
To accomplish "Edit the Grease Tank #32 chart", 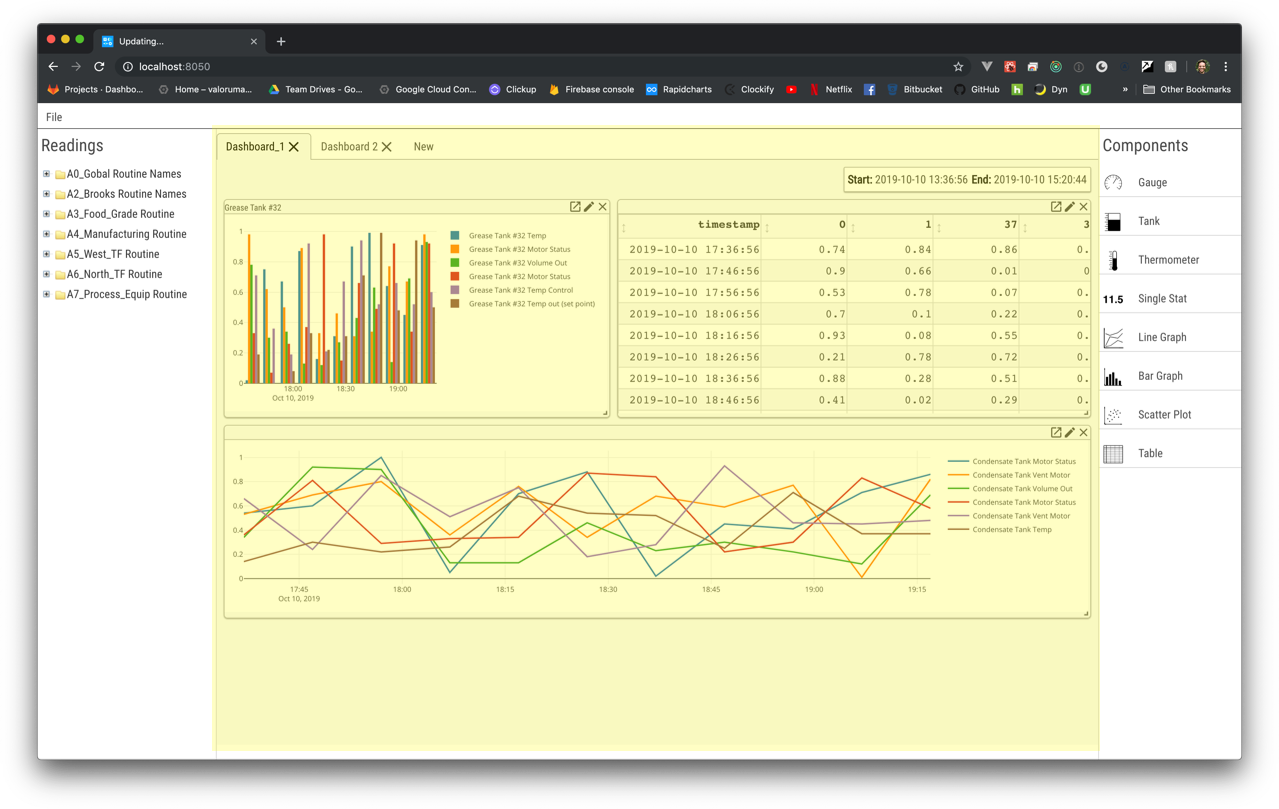I will [589, 207].
